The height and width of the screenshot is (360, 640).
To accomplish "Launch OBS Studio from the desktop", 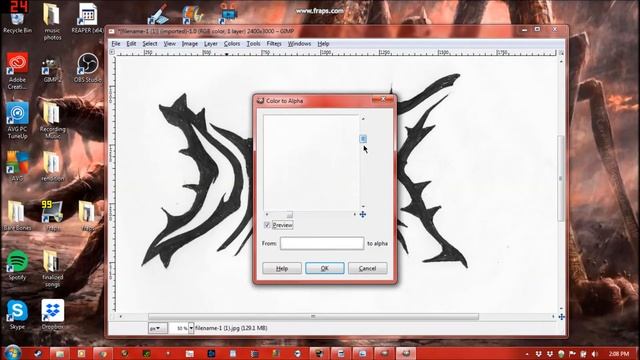I will [87, 68].
